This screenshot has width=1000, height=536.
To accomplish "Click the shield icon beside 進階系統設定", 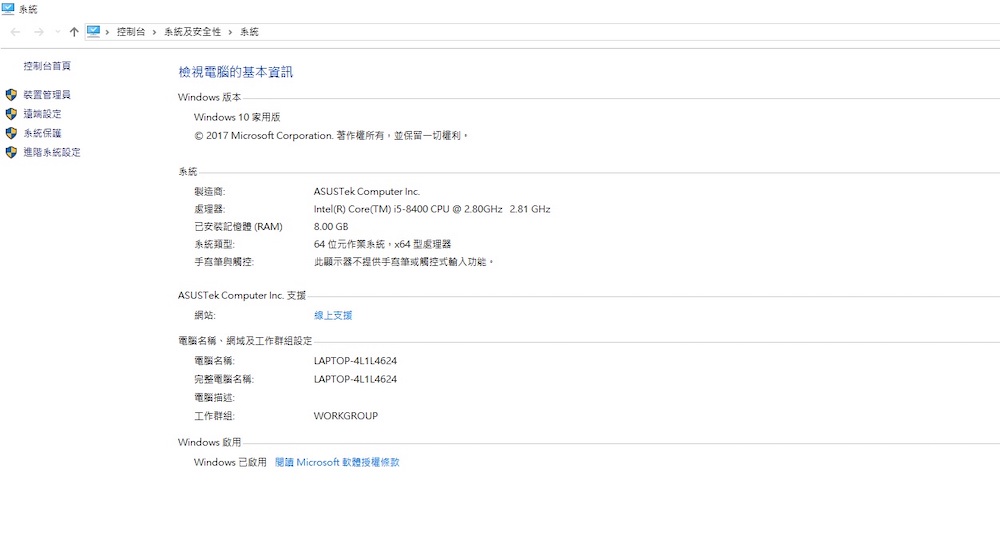I will [x=11, y=153].
